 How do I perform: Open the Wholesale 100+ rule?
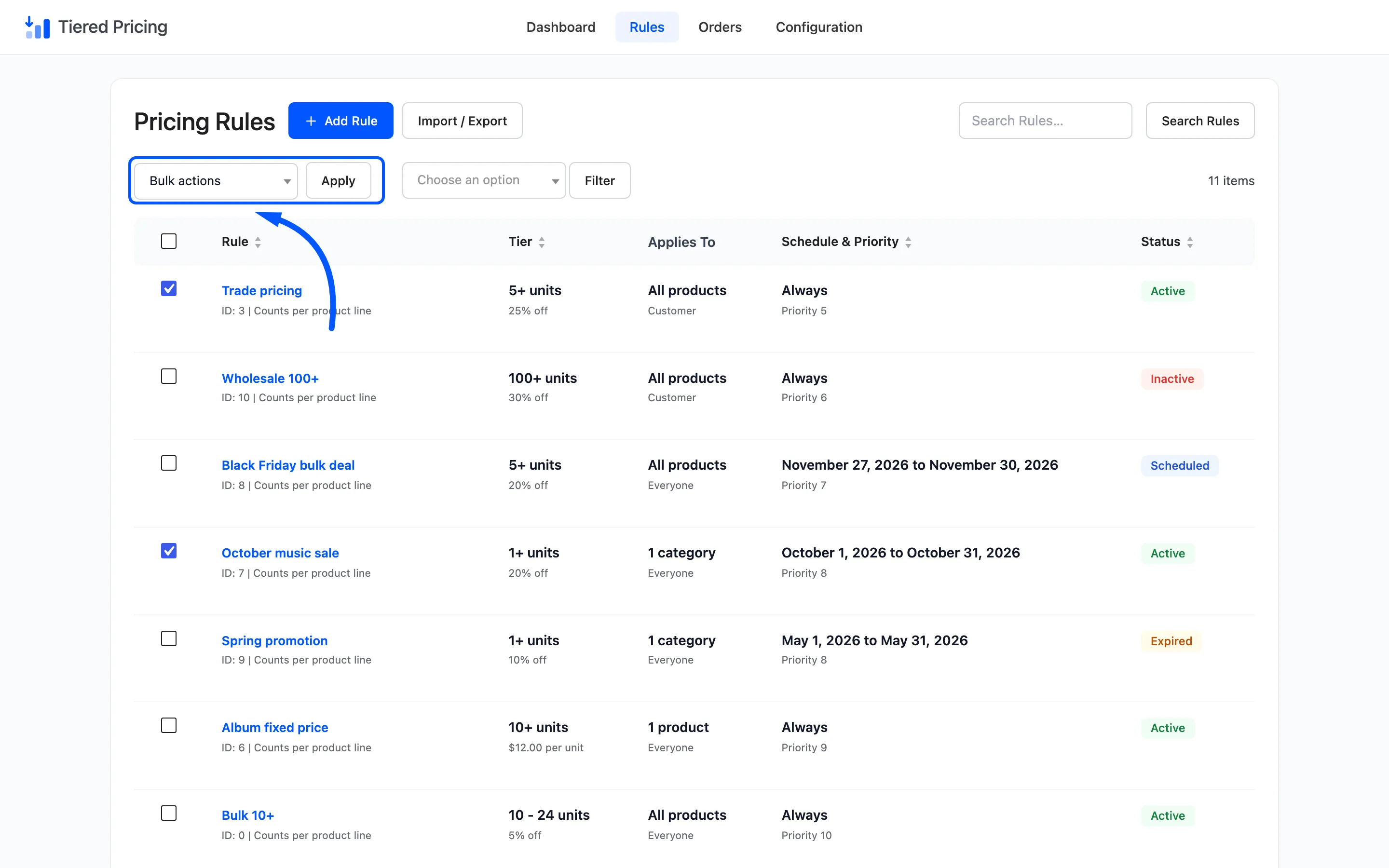click(271, 379)
